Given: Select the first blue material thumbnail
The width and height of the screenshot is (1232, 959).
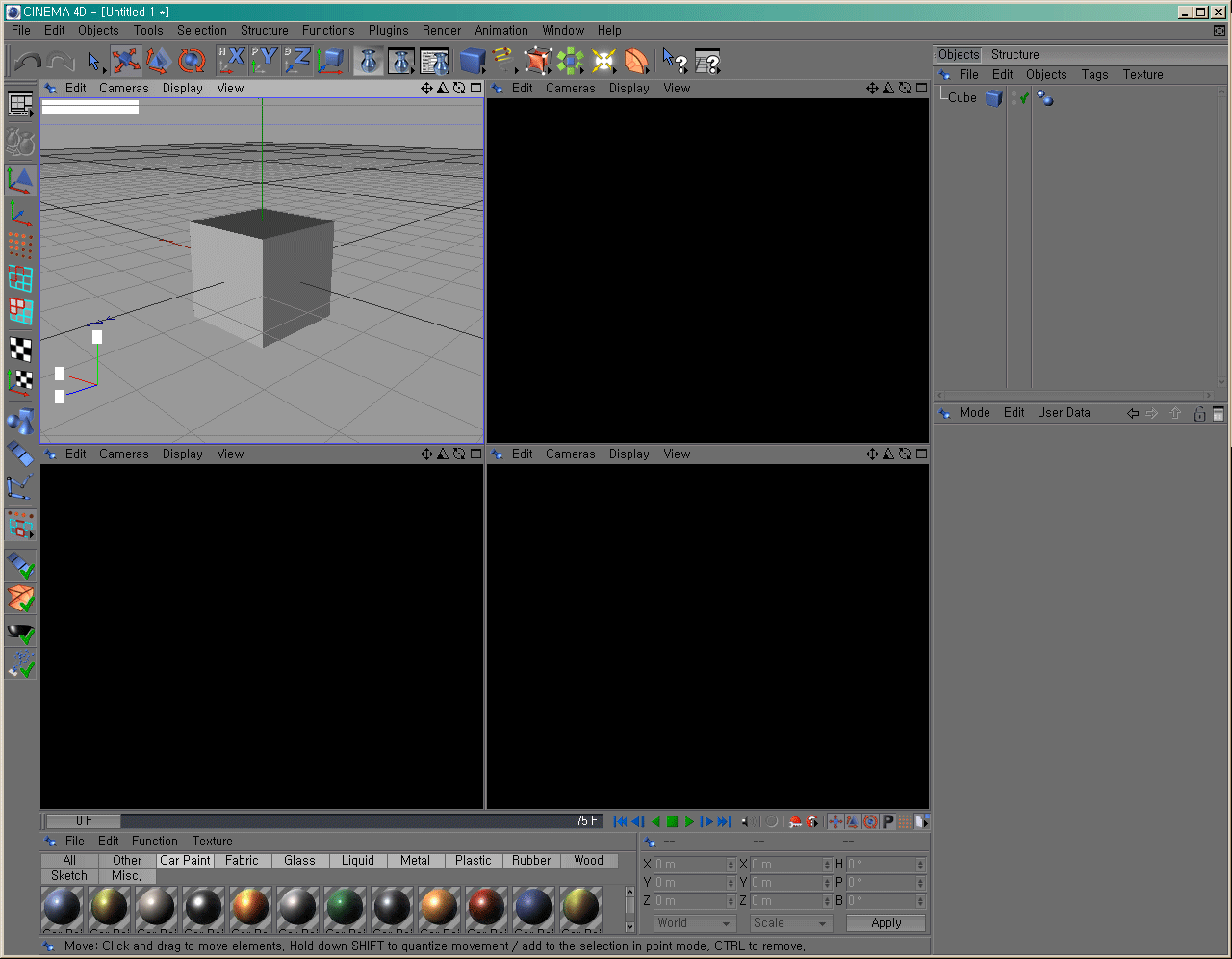Looking at the screenshot, I should (63, 909).
